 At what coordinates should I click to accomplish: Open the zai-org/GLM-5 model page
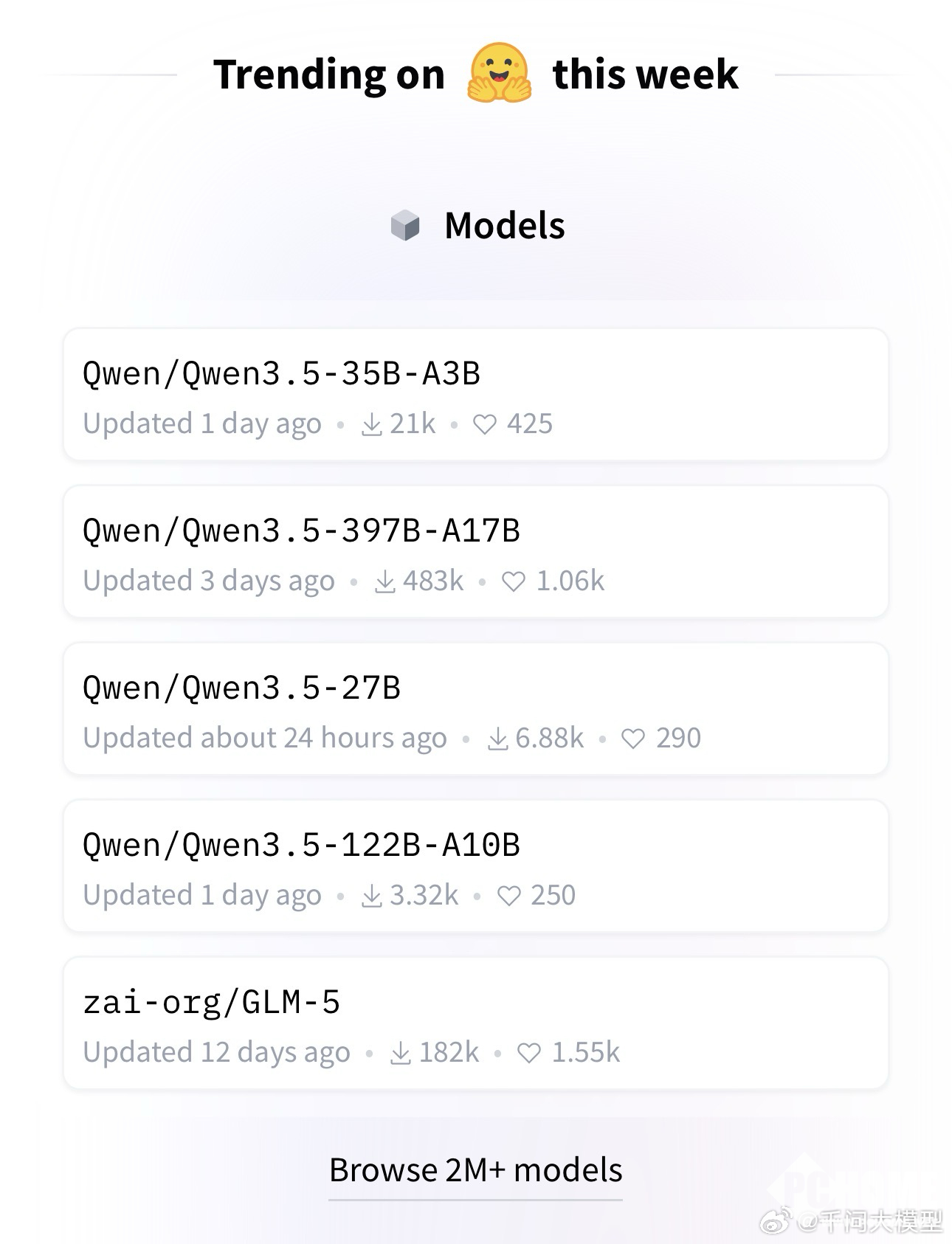point(211,1002)
